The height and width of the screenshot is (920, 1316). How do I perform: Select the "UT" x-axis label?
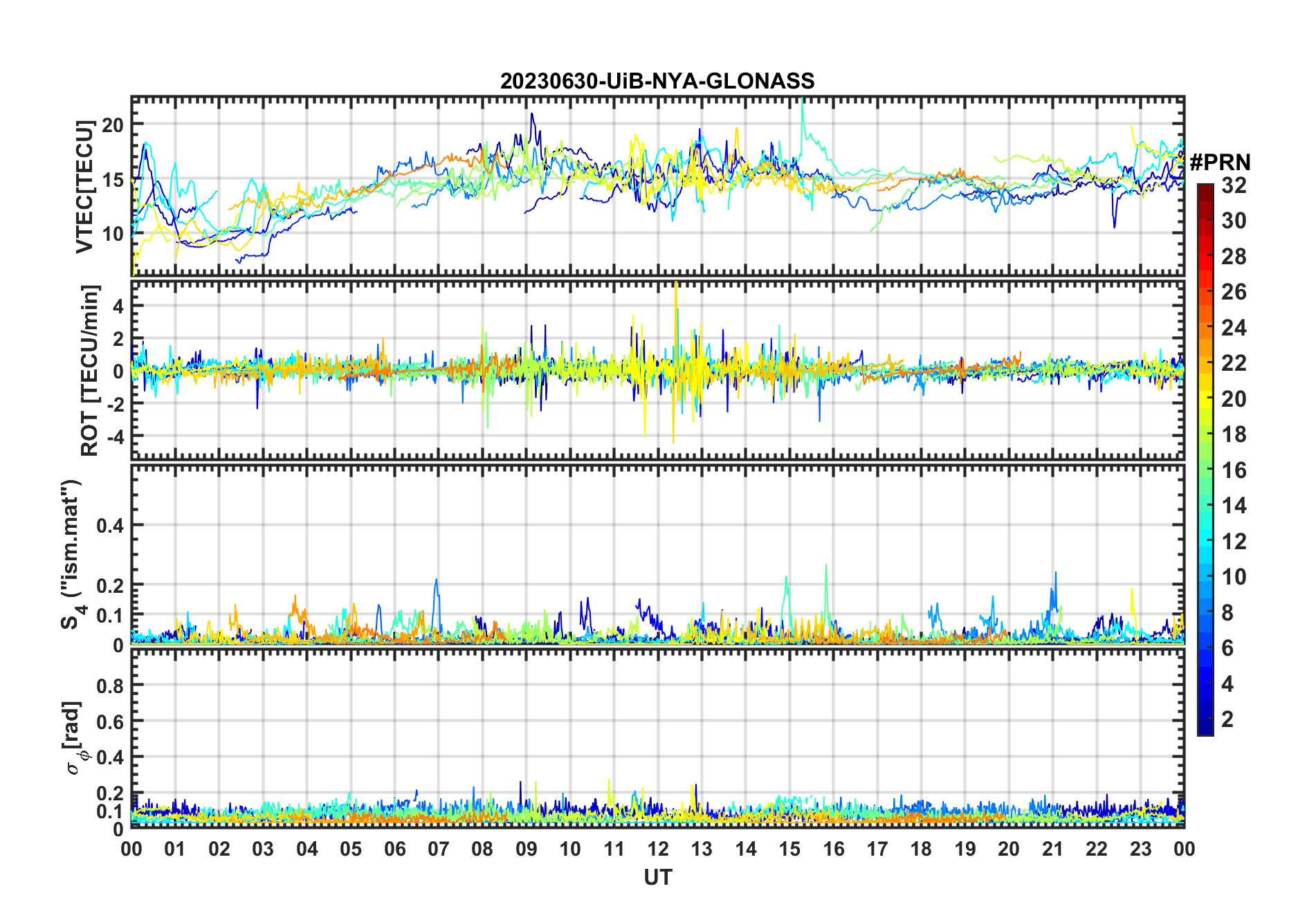[658, 878]
